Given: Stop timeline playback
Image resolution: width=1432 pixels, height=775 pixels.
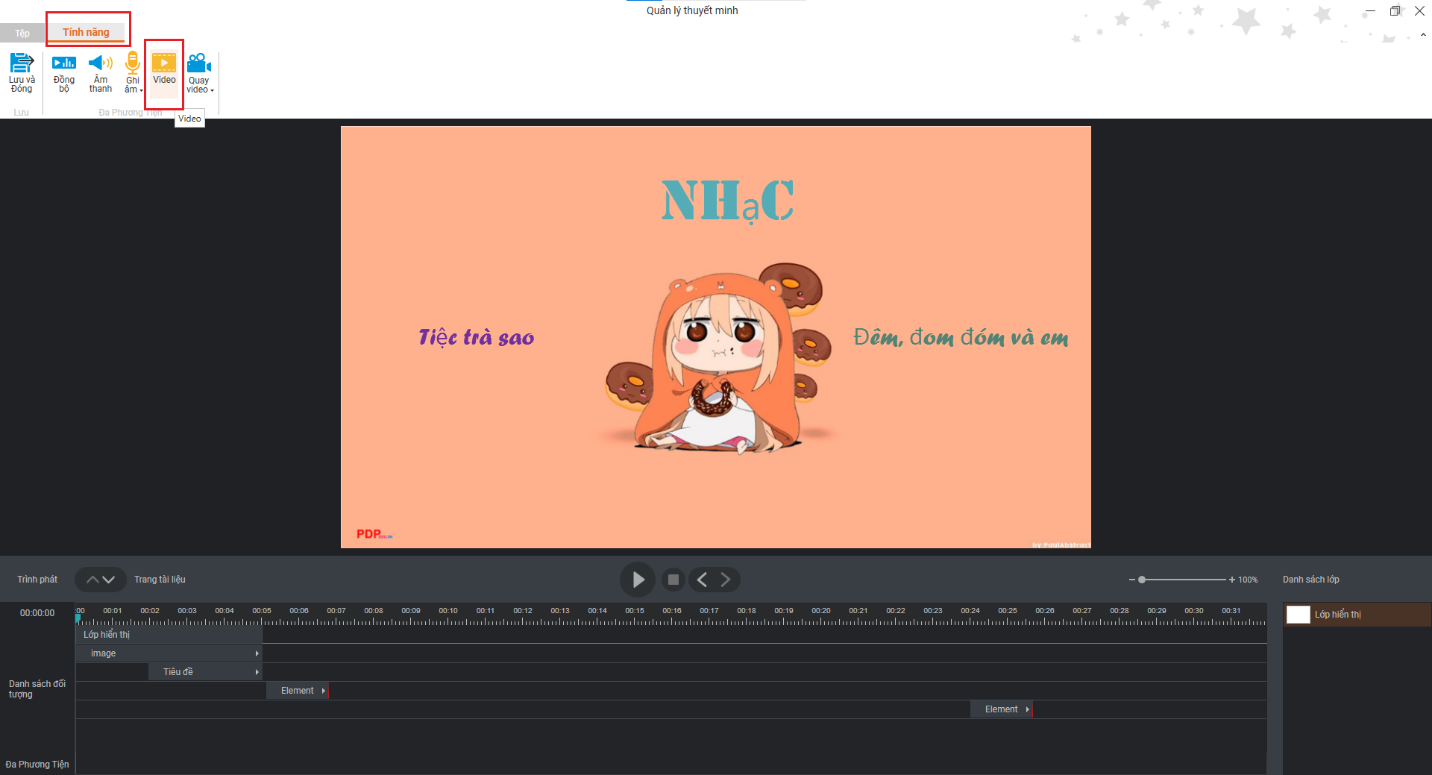Looking at the screenshot, I should point(674,580).
